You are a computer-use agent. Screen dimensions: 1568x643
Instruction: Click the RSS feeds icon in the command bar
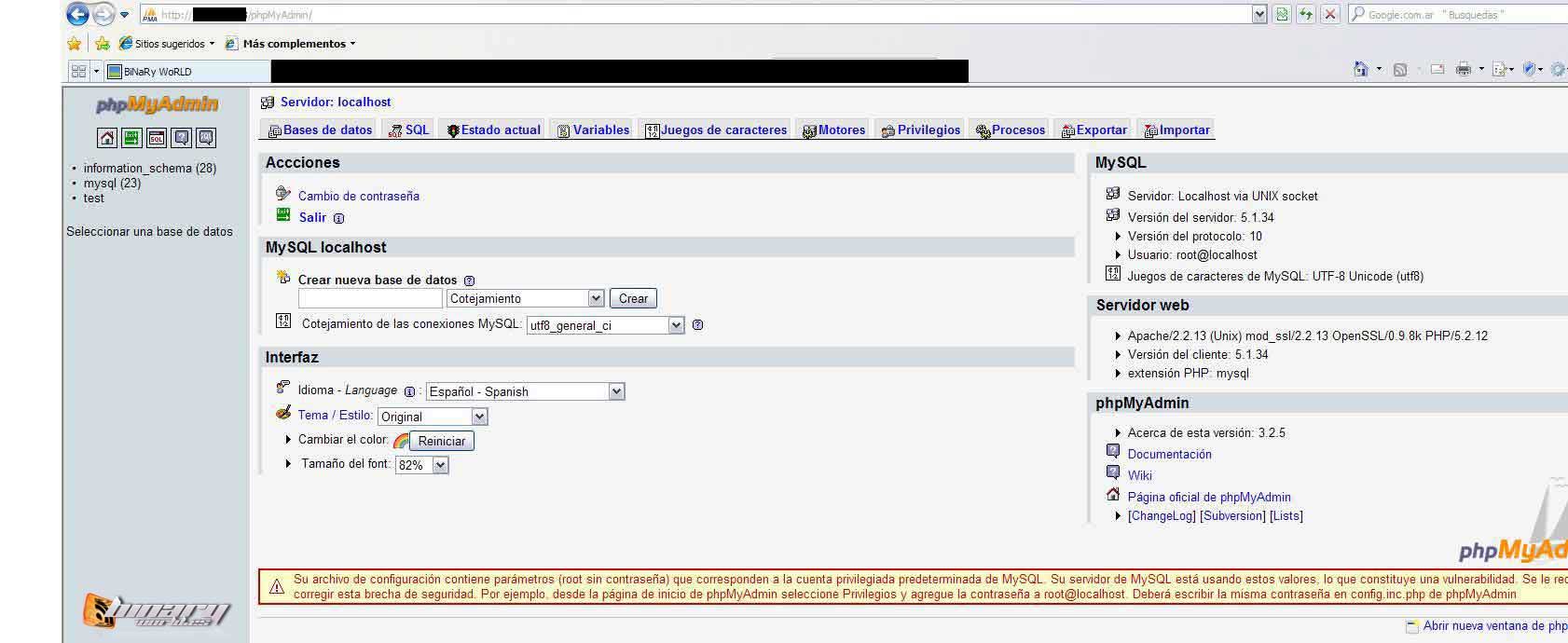point(1399,70)
